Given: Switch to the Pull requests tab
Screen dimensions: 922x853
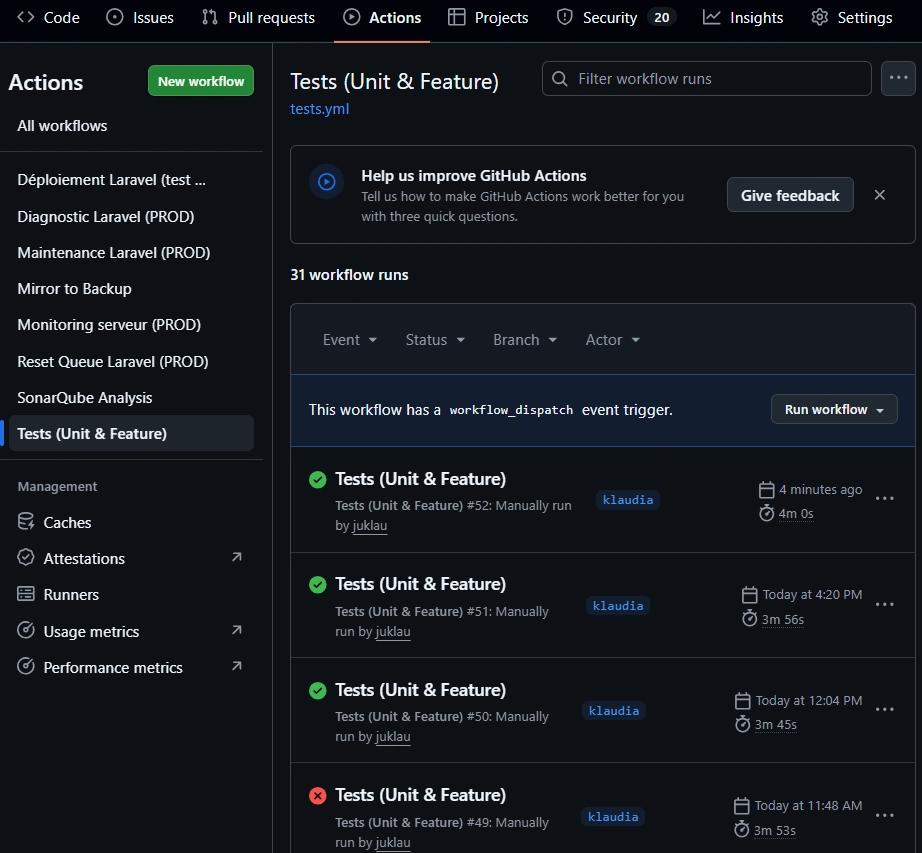Looking at the screenshot, I should (258, 17).
